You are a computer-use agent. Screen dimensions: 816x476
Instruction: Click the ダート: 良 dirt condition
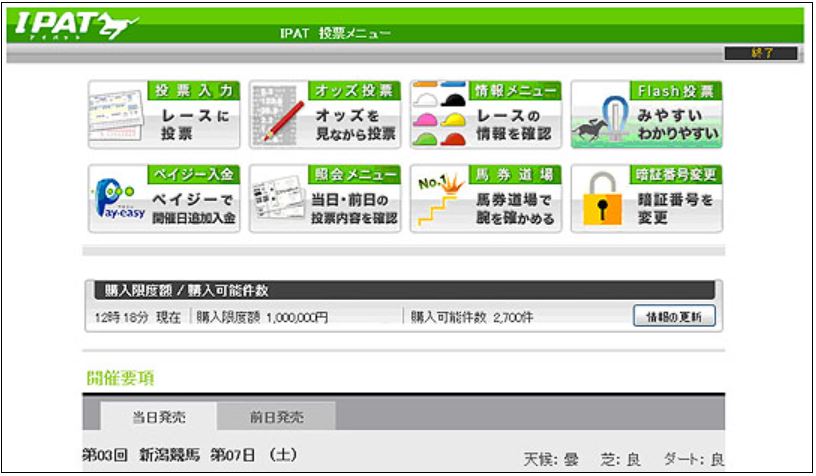(693, 459)
